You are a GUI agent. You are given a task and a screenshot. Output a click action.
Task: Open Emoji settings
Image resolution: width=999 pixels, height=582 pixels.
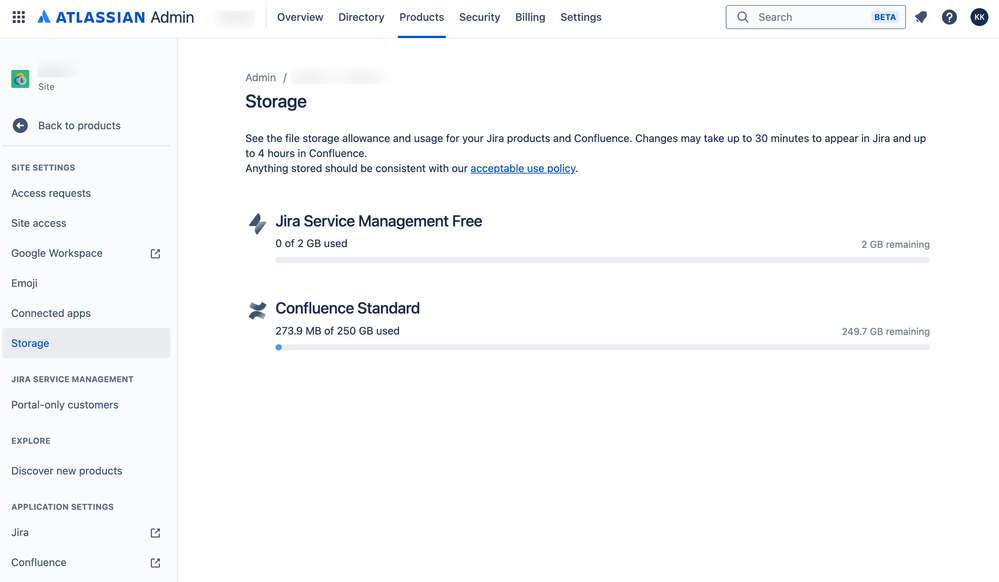click(86, 283)
